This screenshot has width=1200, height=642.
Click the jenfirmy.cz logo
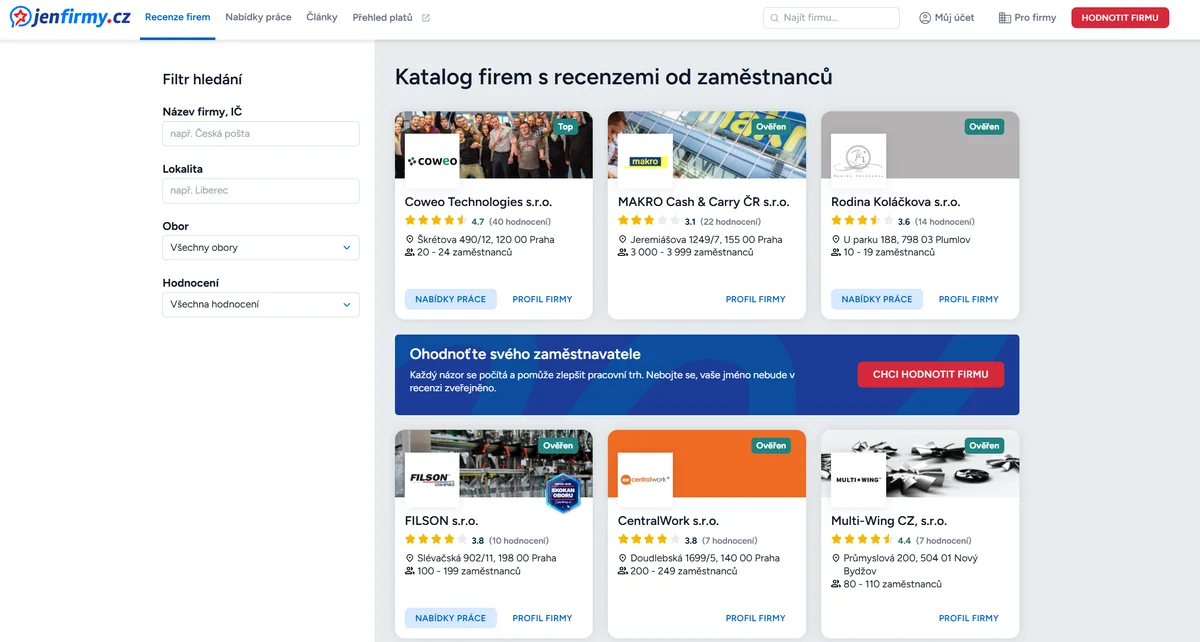tap(69, 17)
